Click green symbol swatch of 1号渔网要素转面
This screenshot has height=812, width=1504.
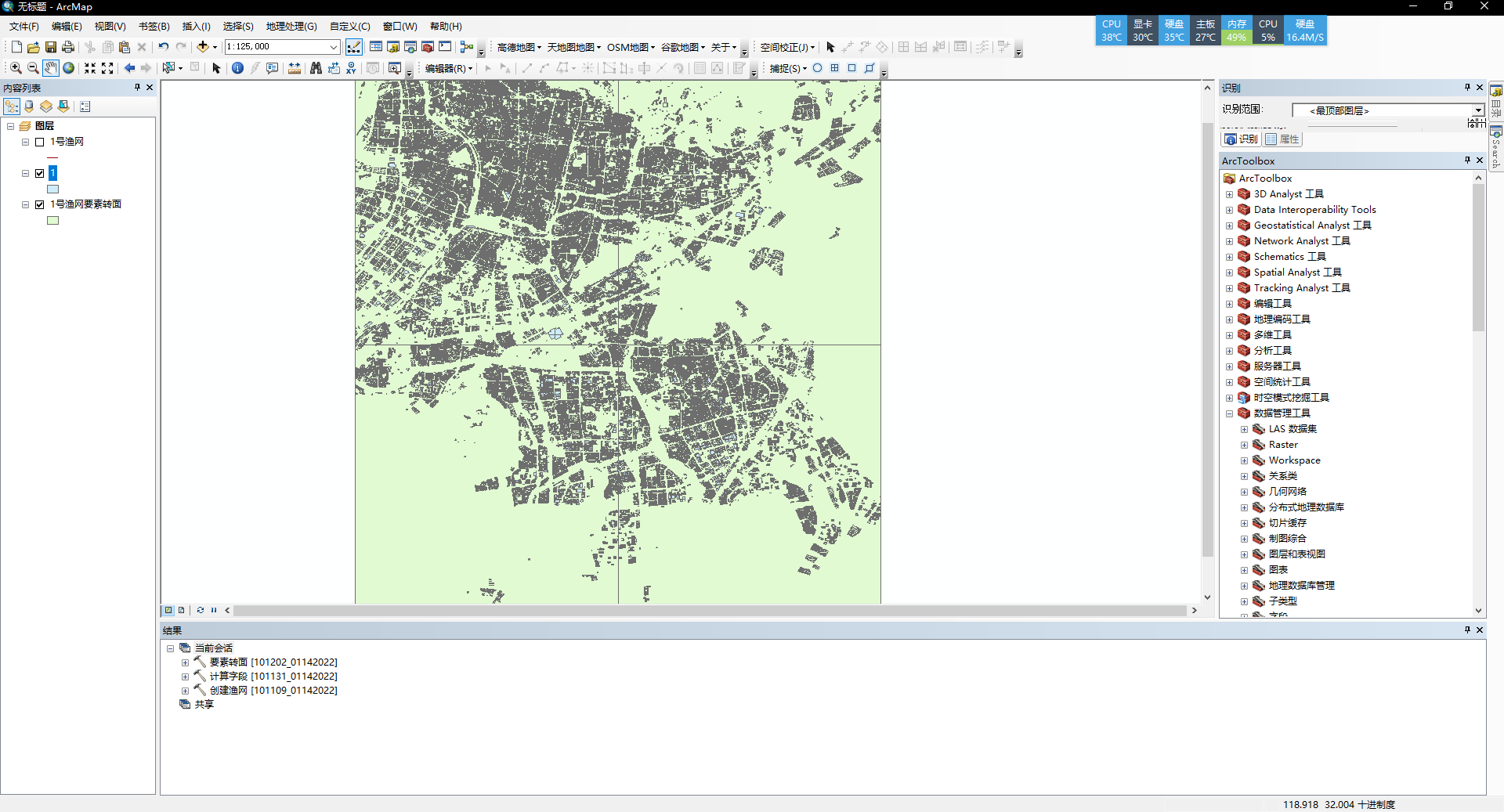(52, 220)
